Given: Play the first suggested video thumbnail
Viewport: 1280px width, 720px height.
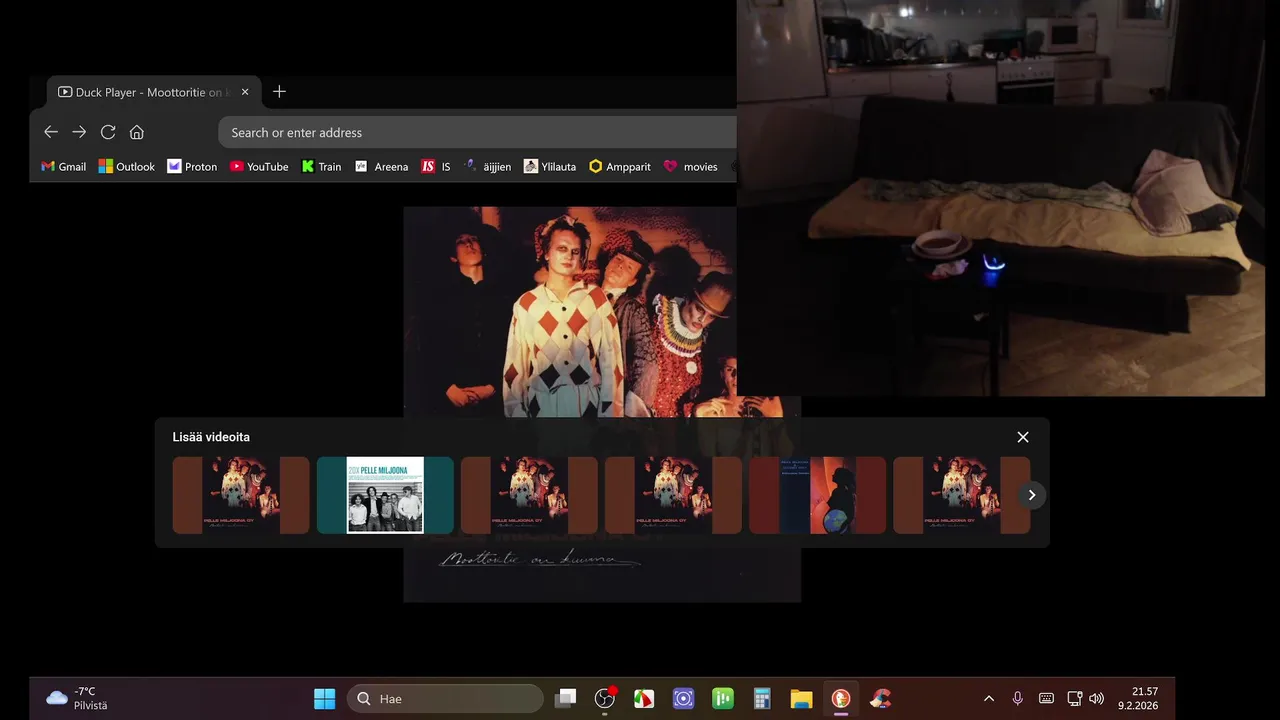Looking at the screenshot, I should coord(241,495).
